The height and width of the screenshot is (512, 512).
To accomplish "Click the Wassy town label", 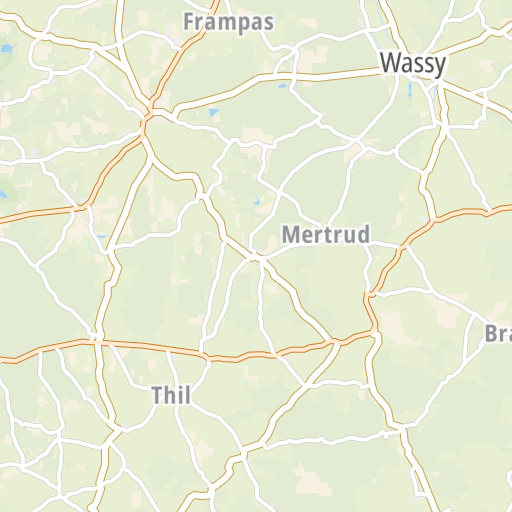I will click(x=413, y=64).
